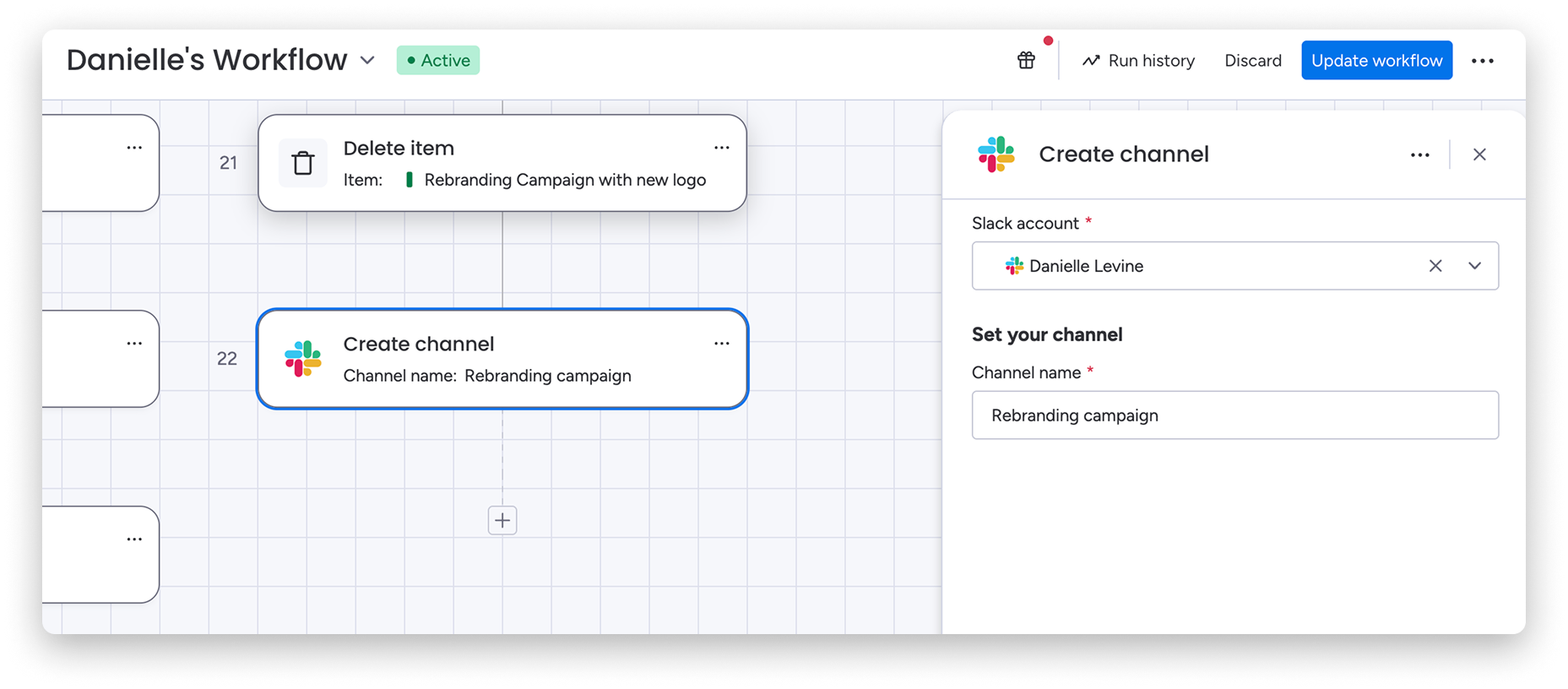Click the Update workflow button
1568x689 pixels.
click(x=1376, y=61)
